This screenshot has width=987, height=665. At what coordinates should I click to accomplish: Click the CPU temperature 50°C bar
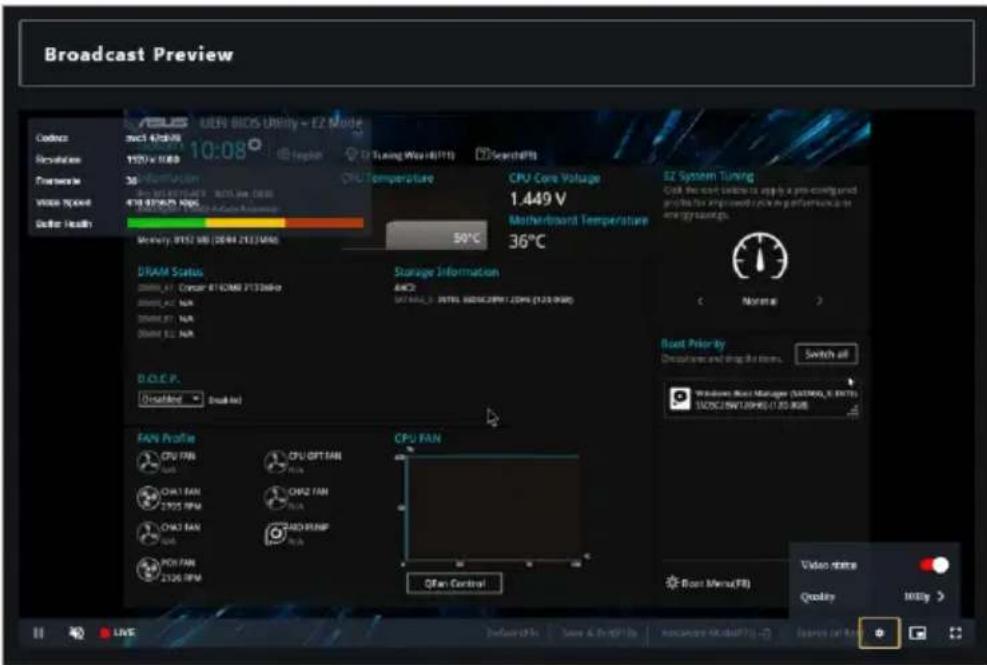(436, 236)
